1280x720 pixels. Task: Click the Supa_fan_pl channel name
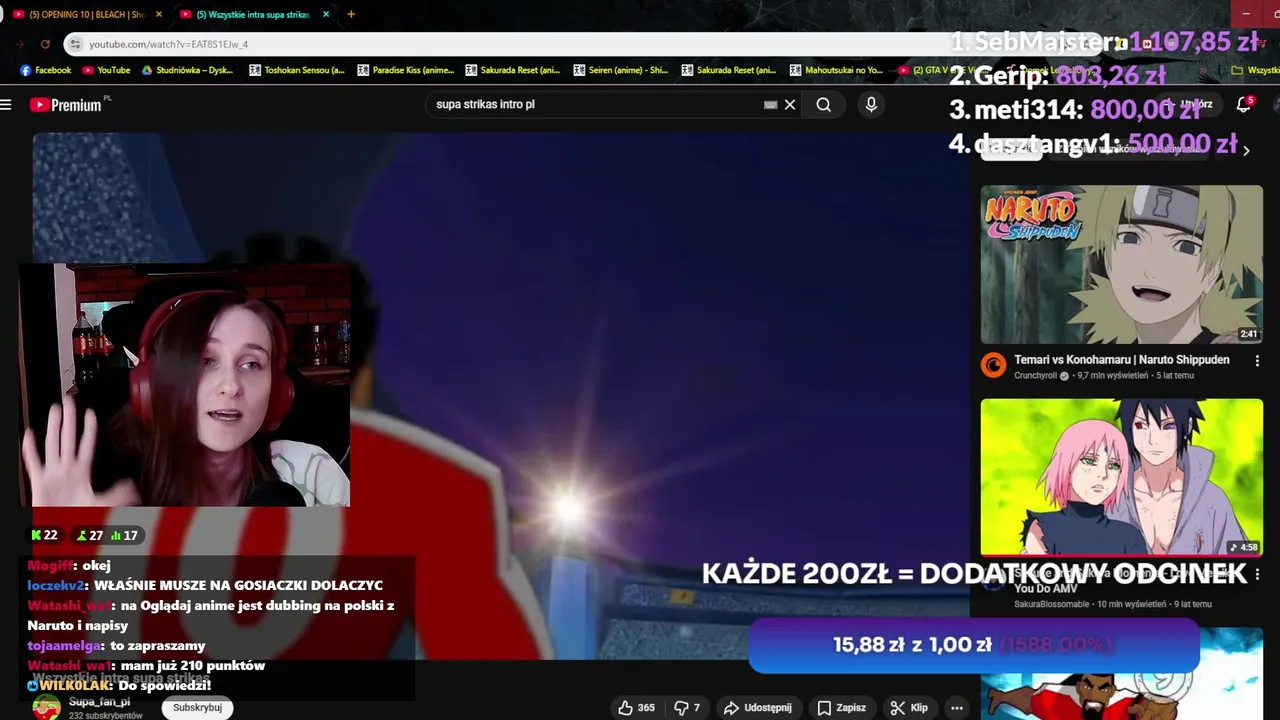pyautogui.click(x=99, y=702)
